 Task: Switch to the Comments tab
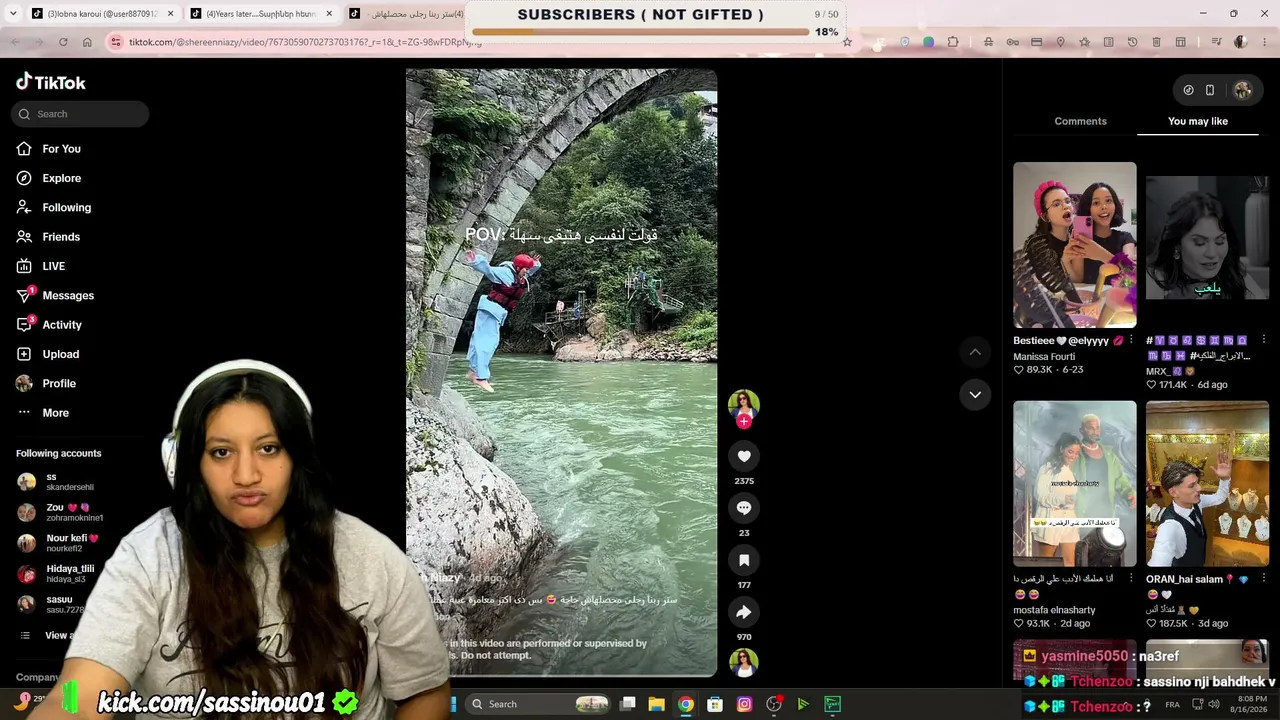point(1080,121)
